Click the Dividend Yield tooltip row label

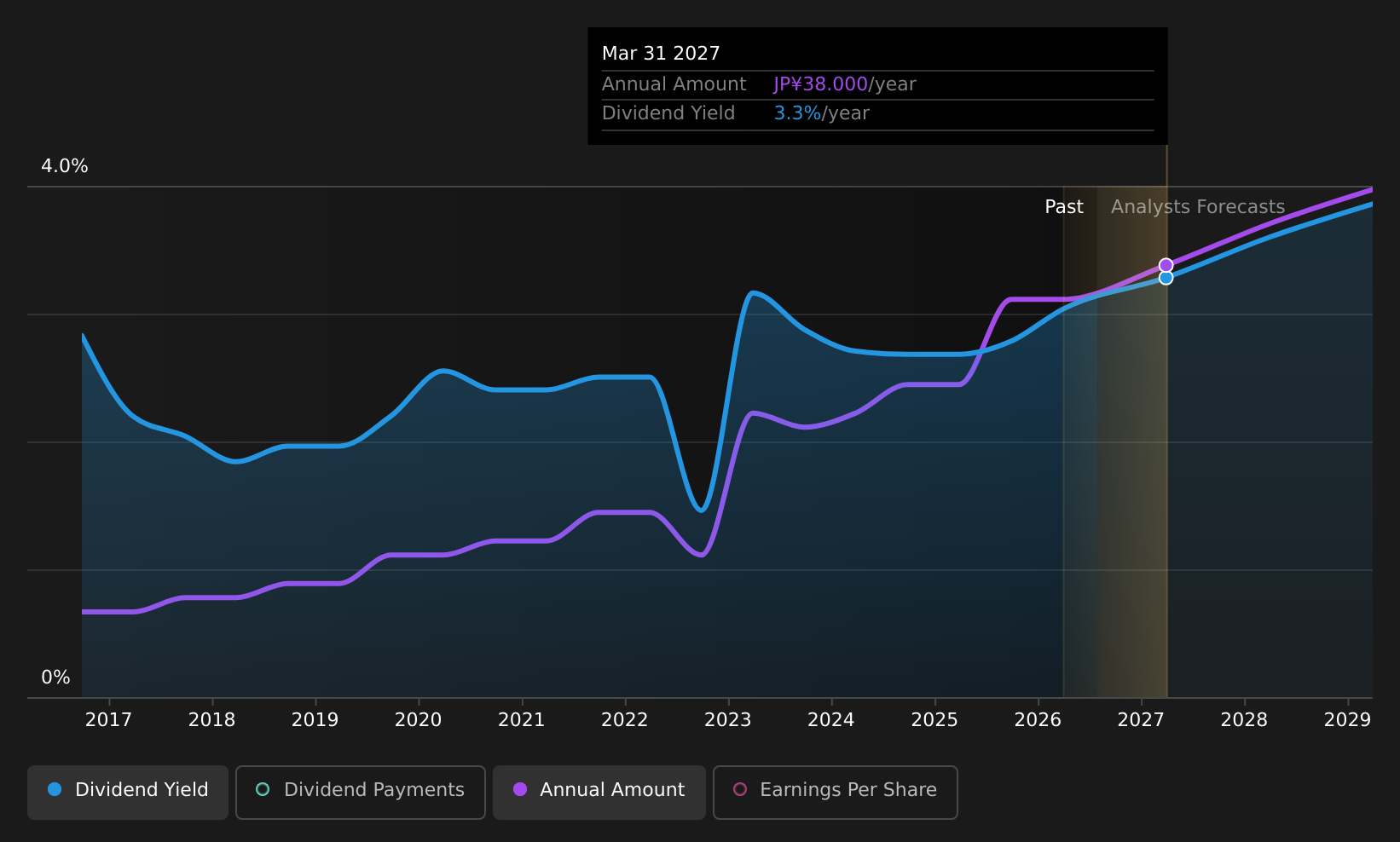click(668, 113)
